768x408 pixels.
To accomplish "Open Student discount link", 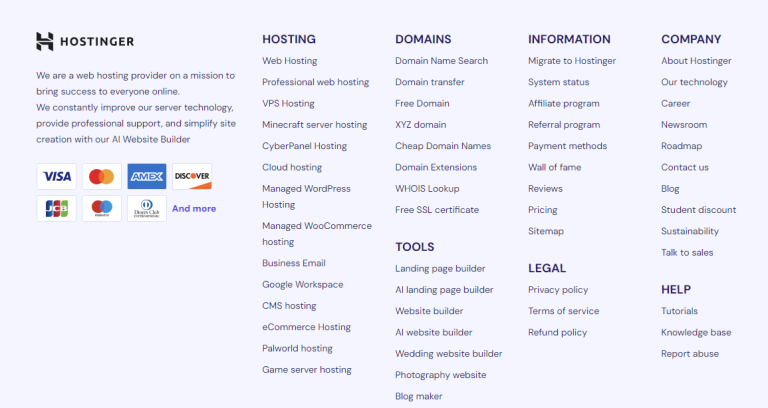I will click(698, 210).
